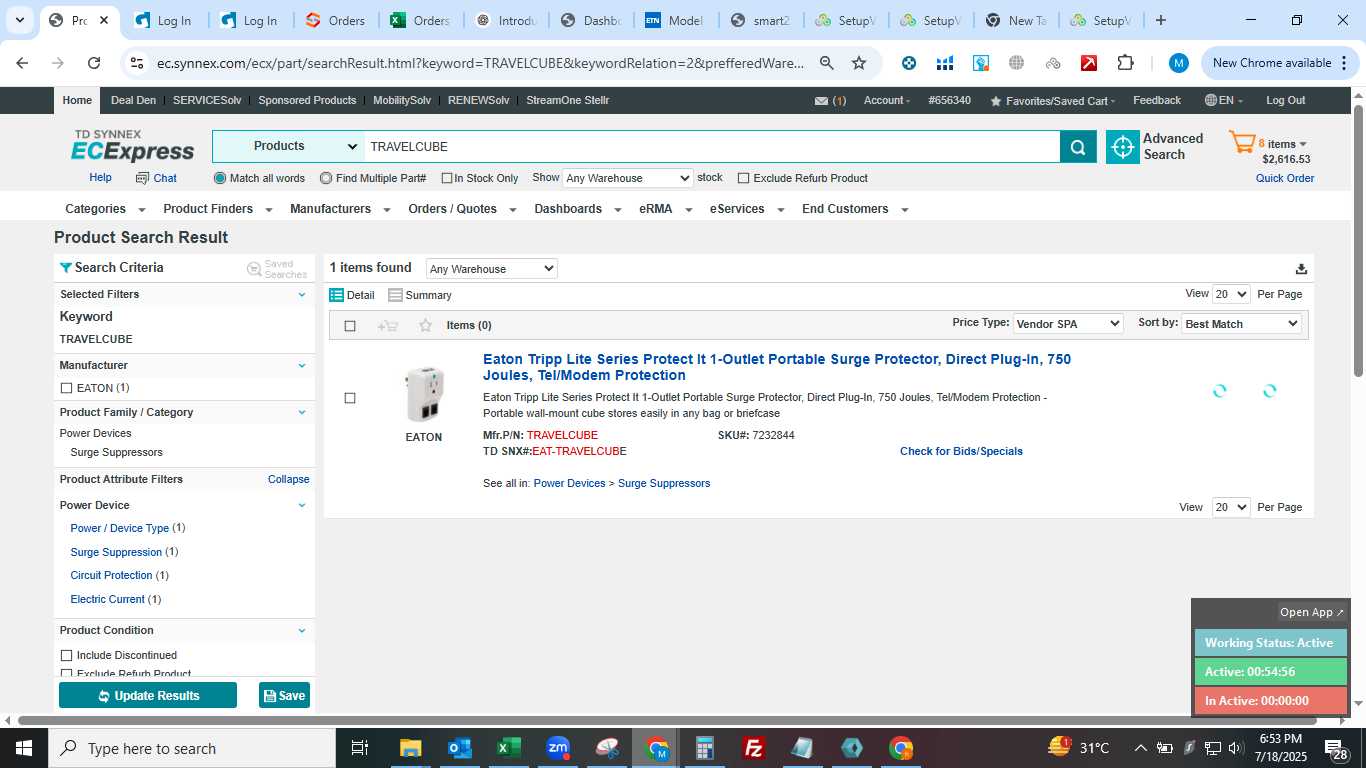The image size is (1366, 768).
Task: Open the Show Any Warehouse stock dropdown
Action: coord(627,178)
